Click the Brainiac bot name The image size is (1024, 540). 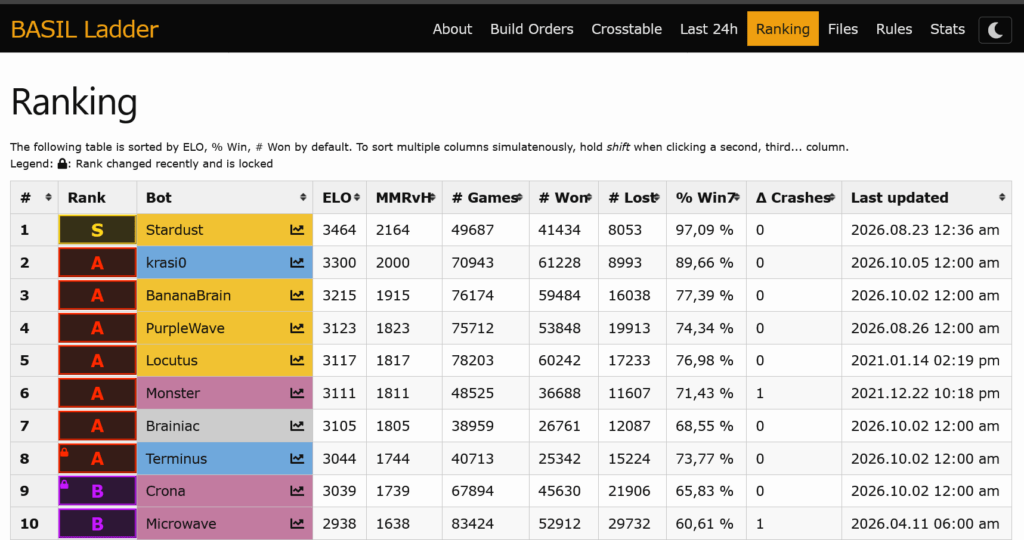click(172, 426)
